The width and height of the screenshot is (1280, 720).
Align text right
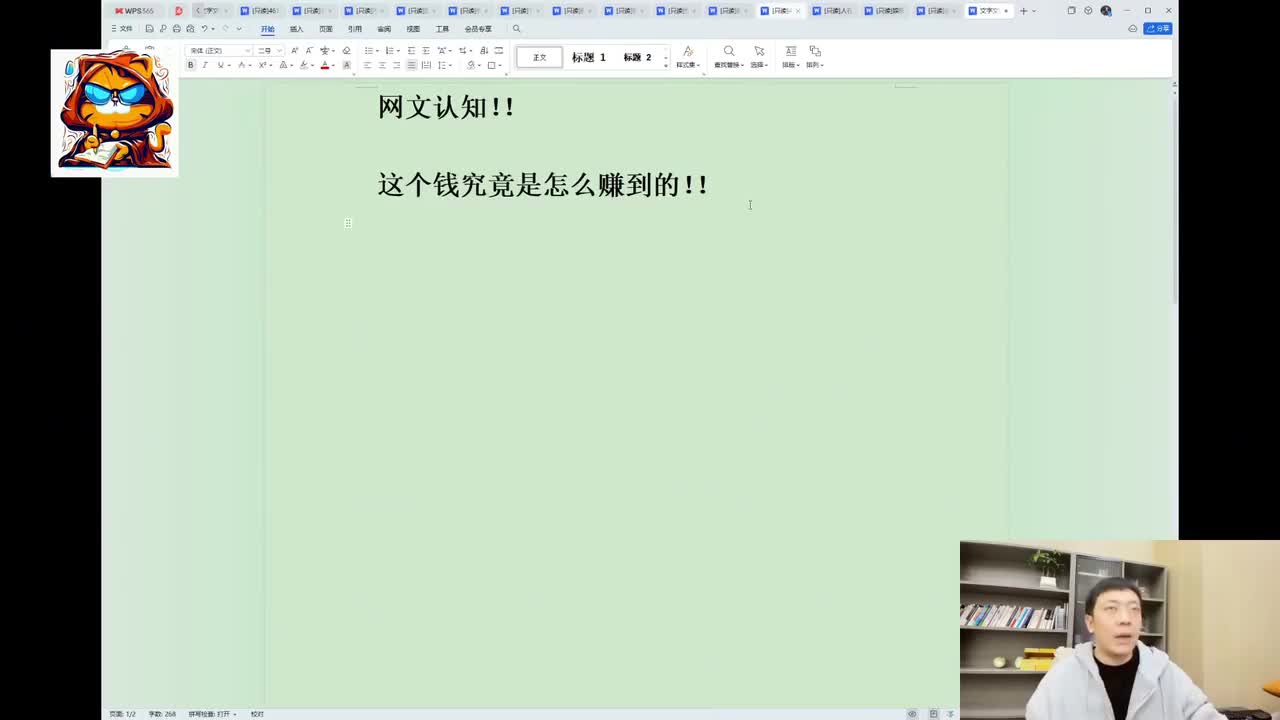click(396, 65)
